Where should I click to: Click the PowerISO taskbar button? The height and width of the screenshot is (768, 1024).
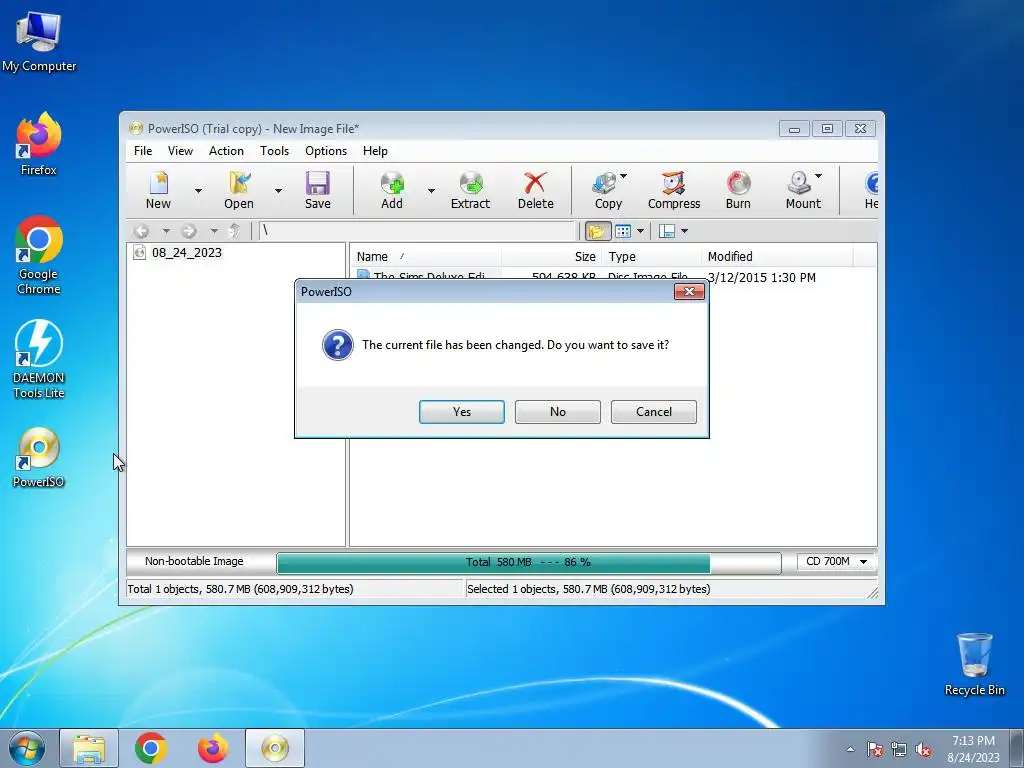tap(275, 748)
